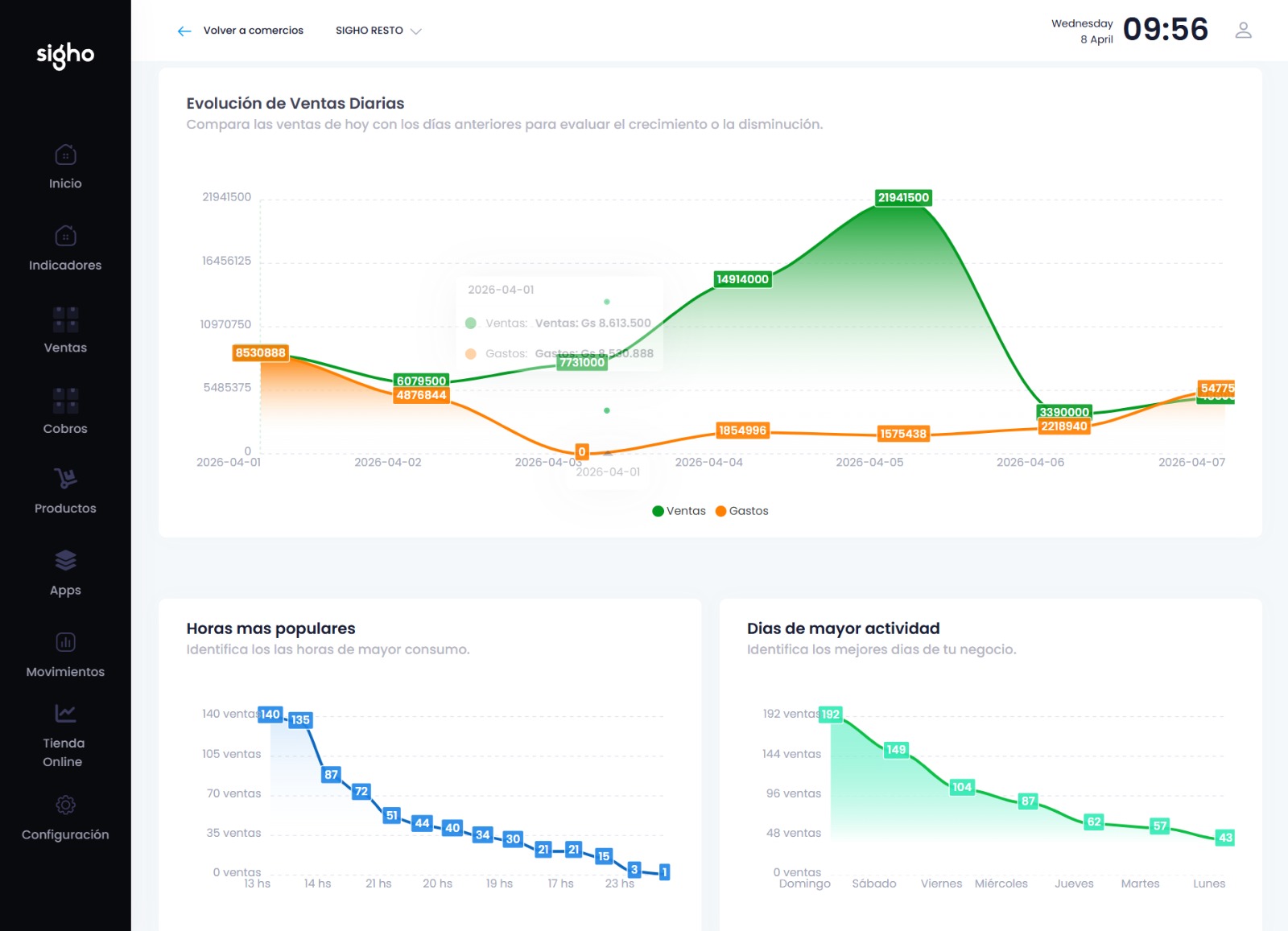The height and width of the screenshot is (931, 1288).
Task: Expand the SIGHO RESTO store dropdown
Action: (369, 31)
